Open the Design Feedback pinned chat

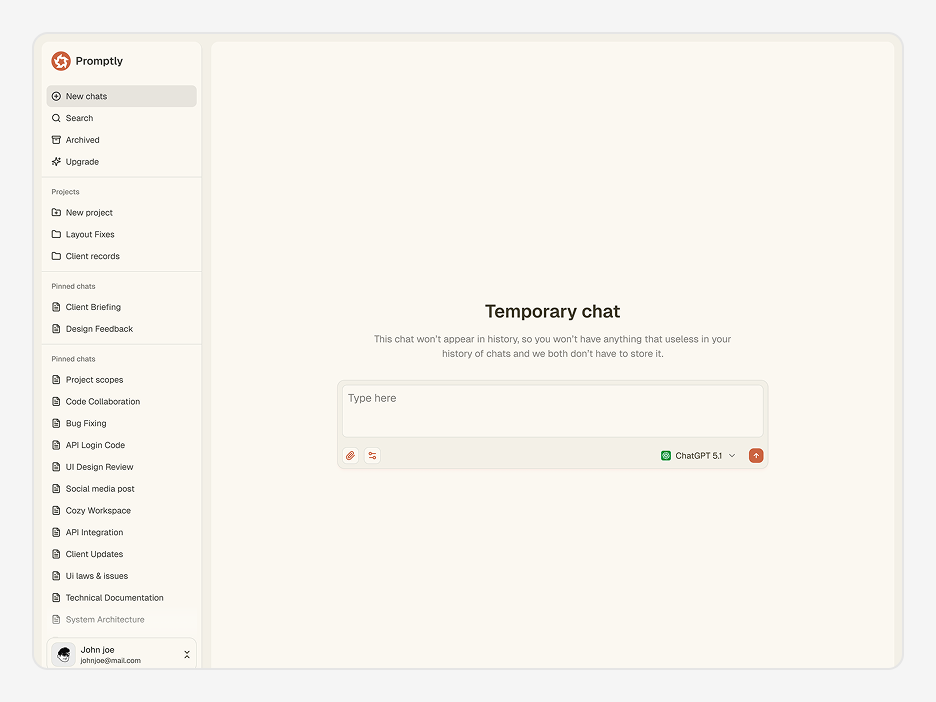[x=122, y=329]
